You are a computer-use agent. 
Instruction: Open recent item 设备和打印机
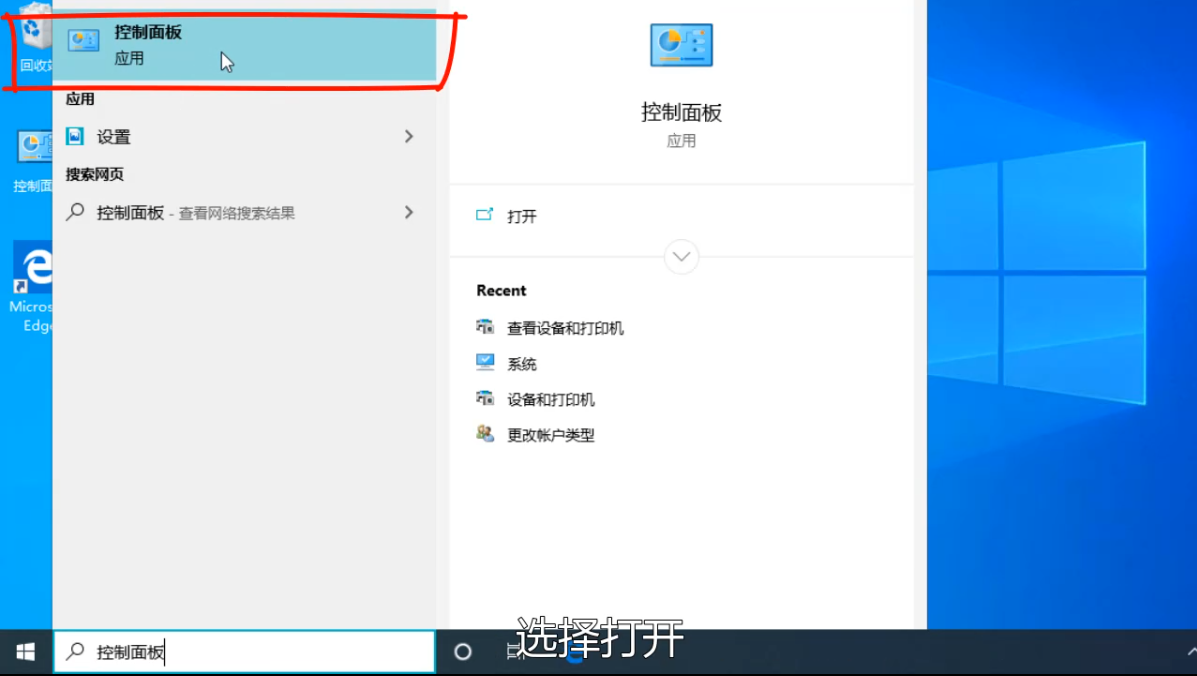[550, 400]
